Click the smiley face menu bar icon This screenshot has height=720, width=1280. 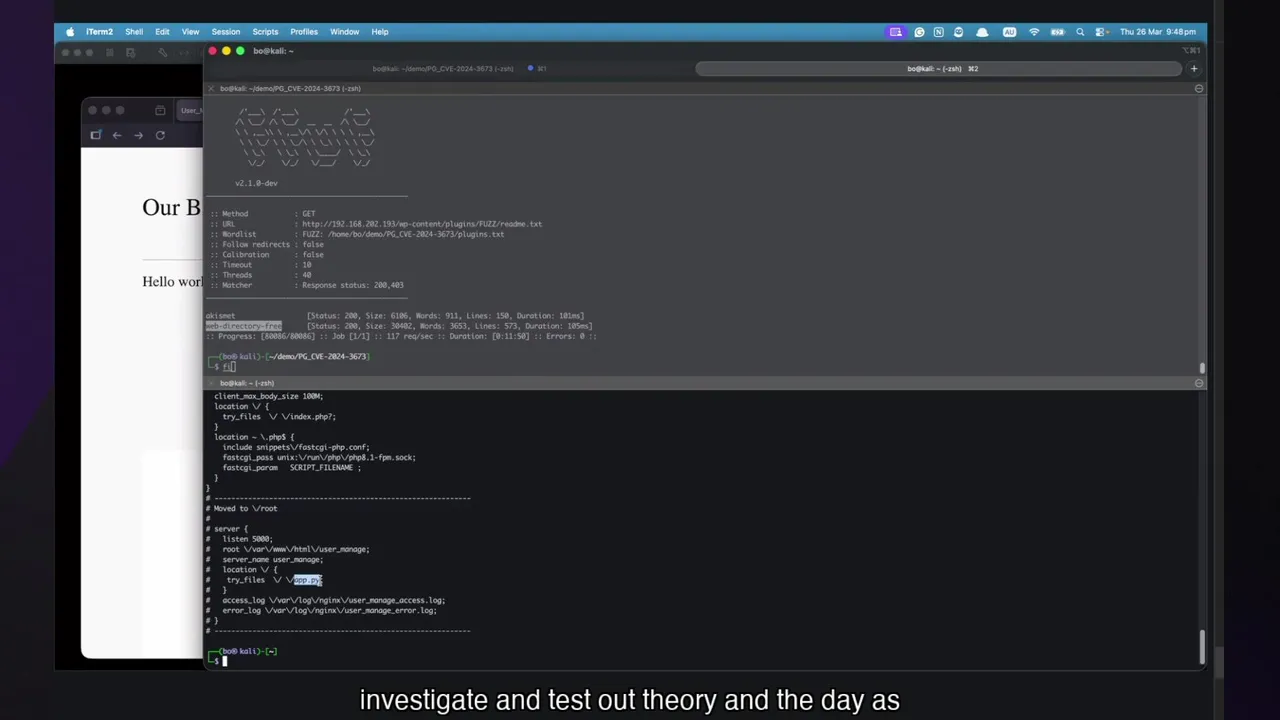coord(958,32)
